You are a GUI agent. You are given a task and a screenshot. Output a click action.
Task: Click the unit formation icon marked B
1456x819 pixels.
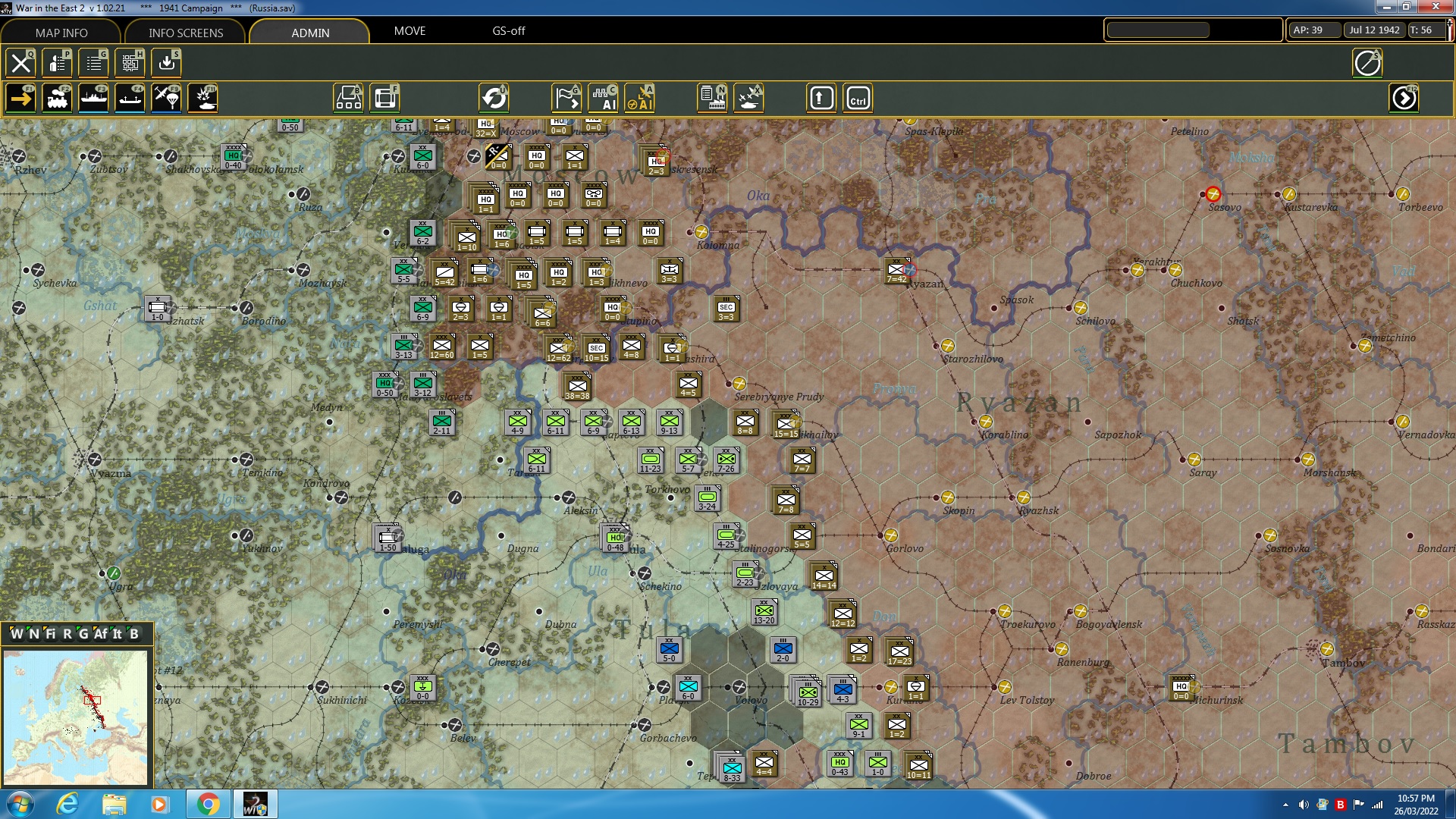(349, 99)
